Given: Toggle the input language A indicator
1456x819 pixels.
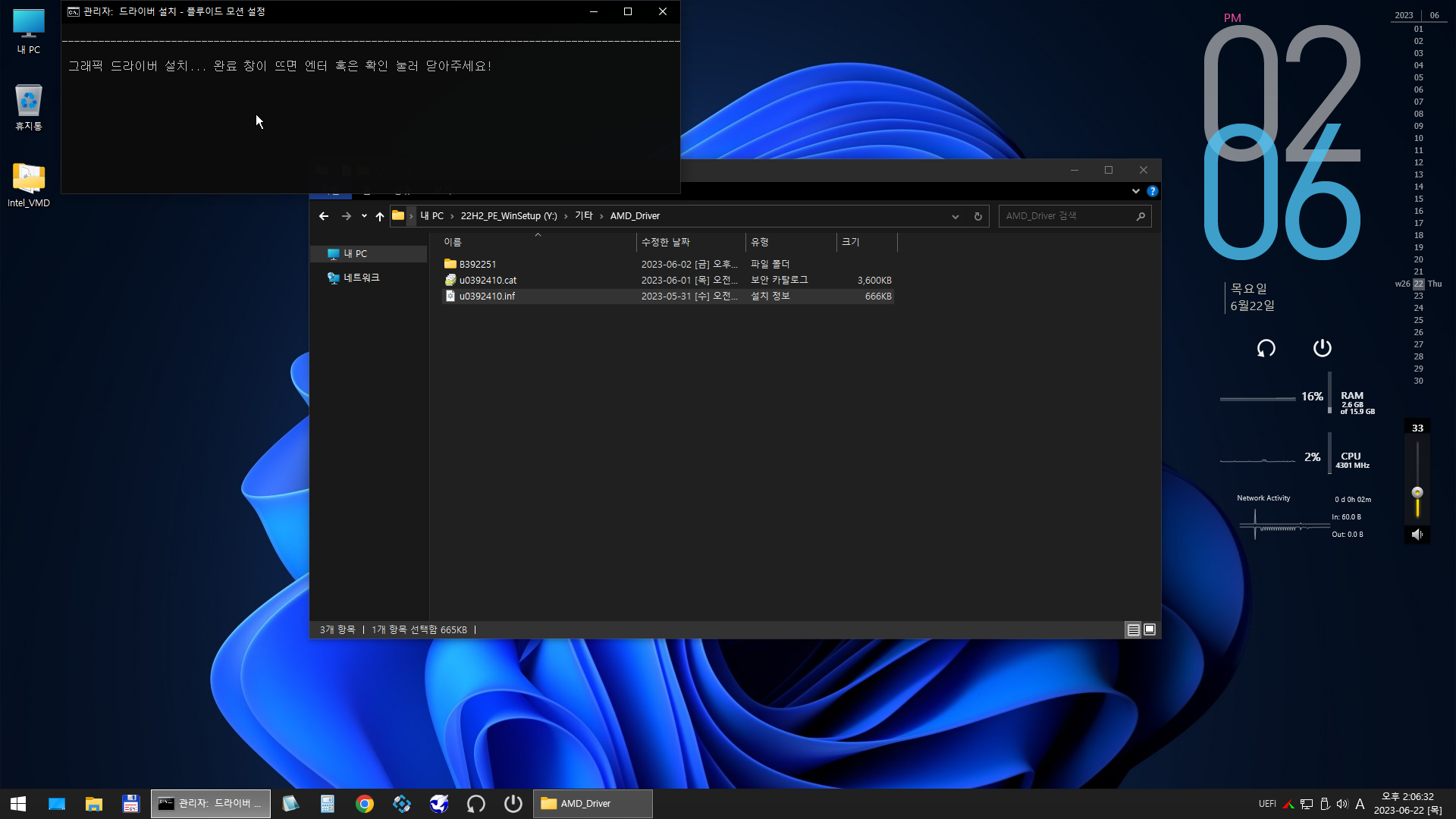Looking at the screenshot, I should pyautogui.click(x=1360, y=804).
